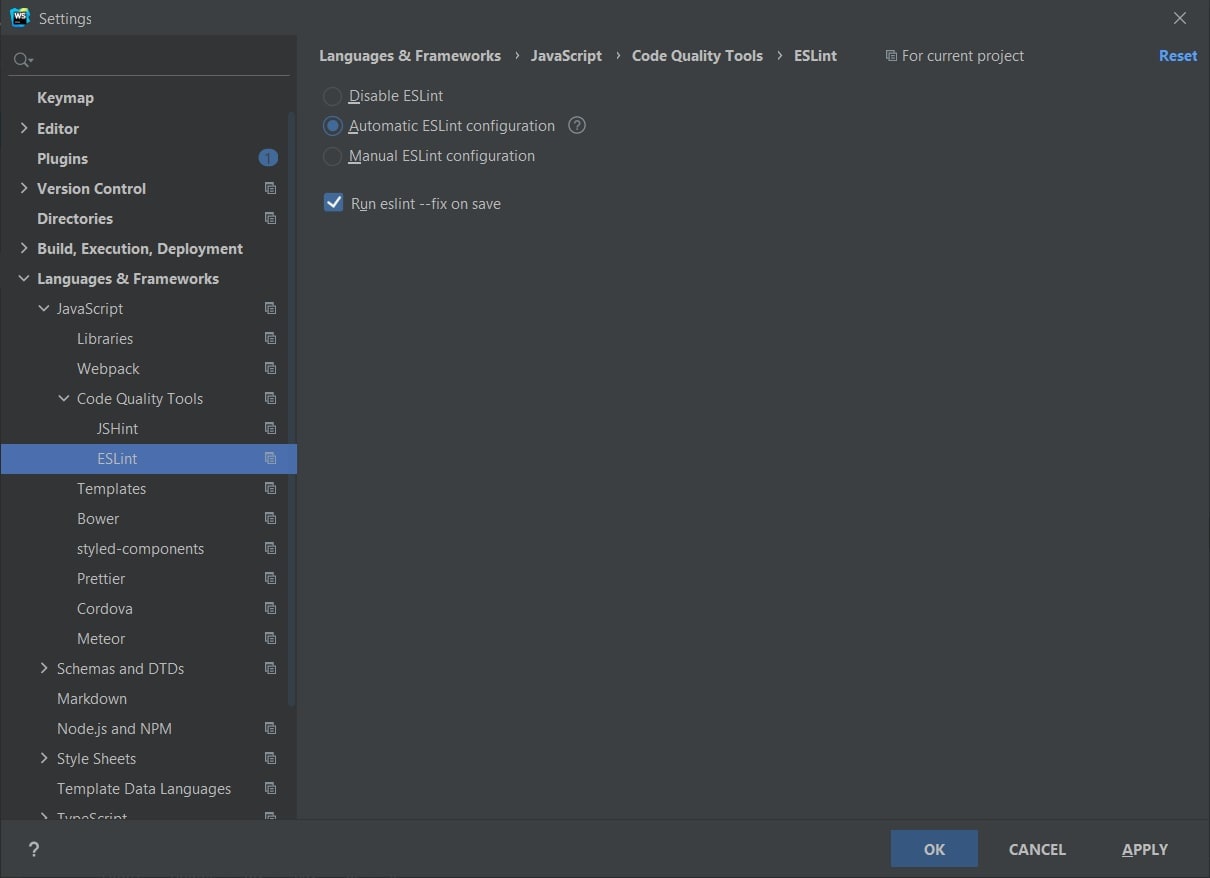Image resolution: width=1210 pixels, height=878 pixels.
Task: Click the project-level icon on Cordova row
Action: click(270, 608)
